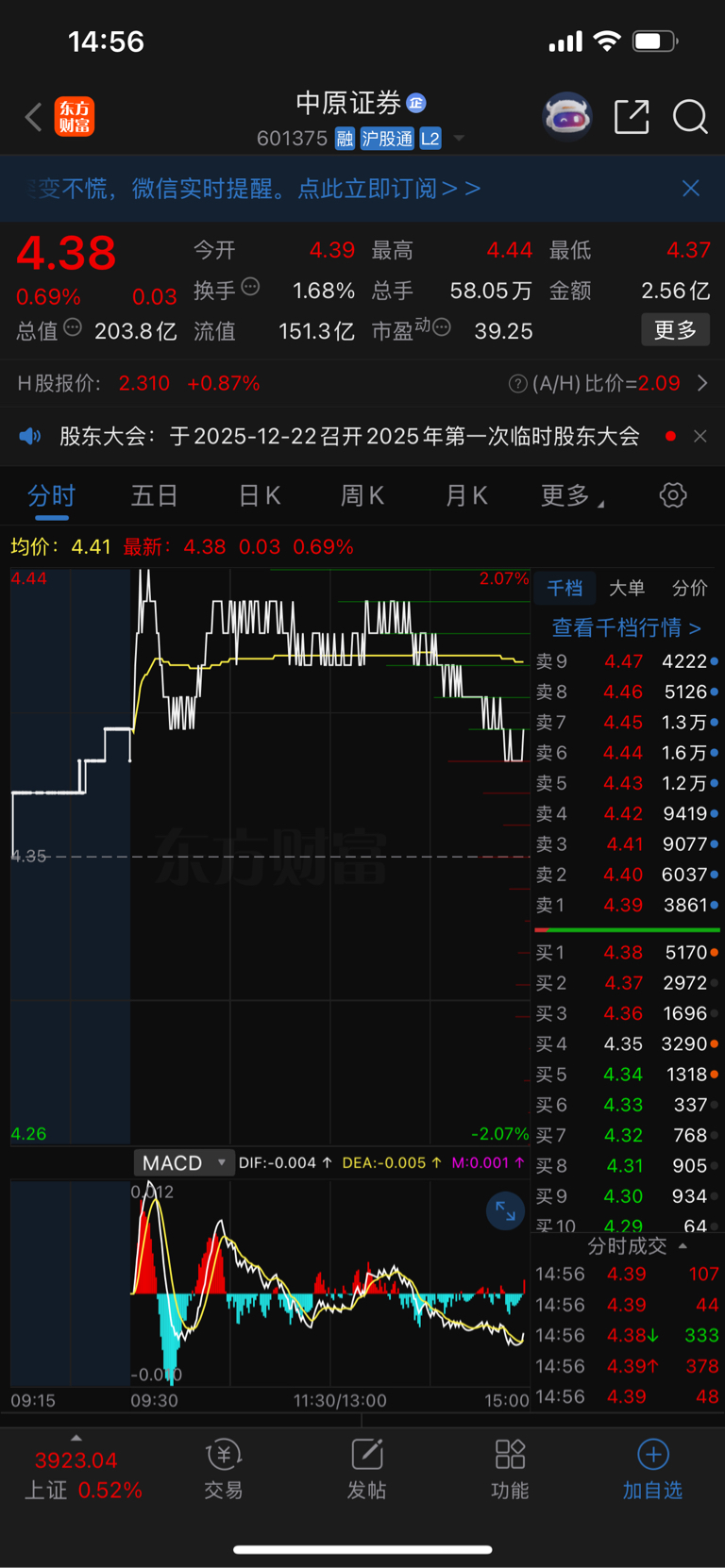
Task: Open the MACD indicator dropdown
Action: [x=183, y=1162]
